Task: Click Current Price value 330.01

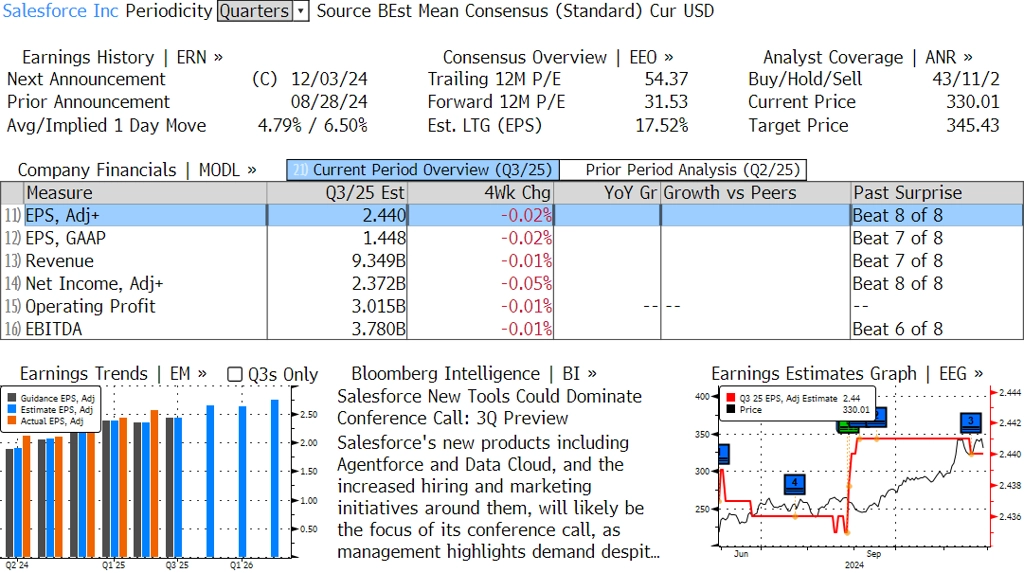Action: (973, 103)
